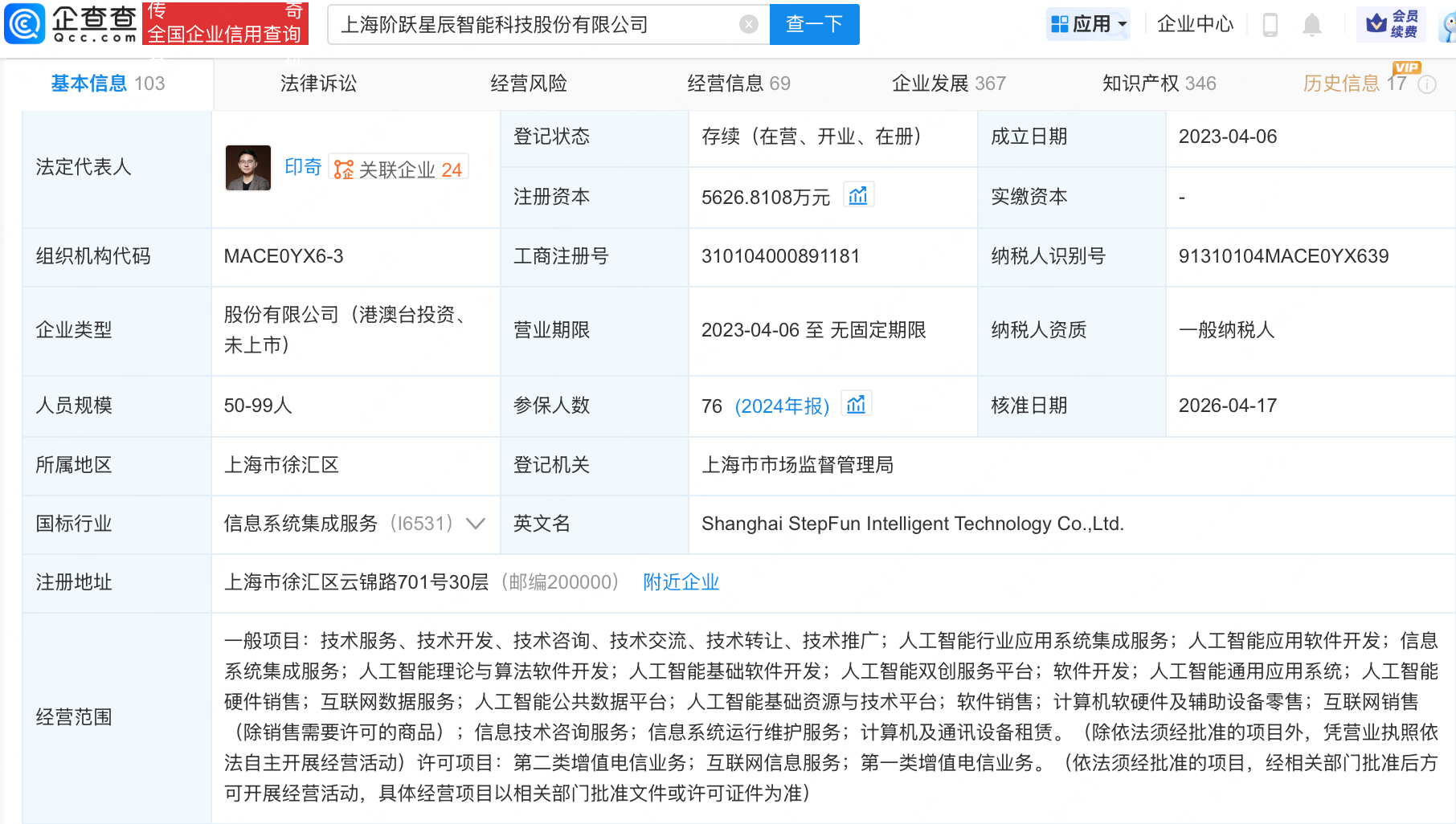Open notifications bell icon
The width and height of the screenshot is (1456, 824).
[1311, 25]
